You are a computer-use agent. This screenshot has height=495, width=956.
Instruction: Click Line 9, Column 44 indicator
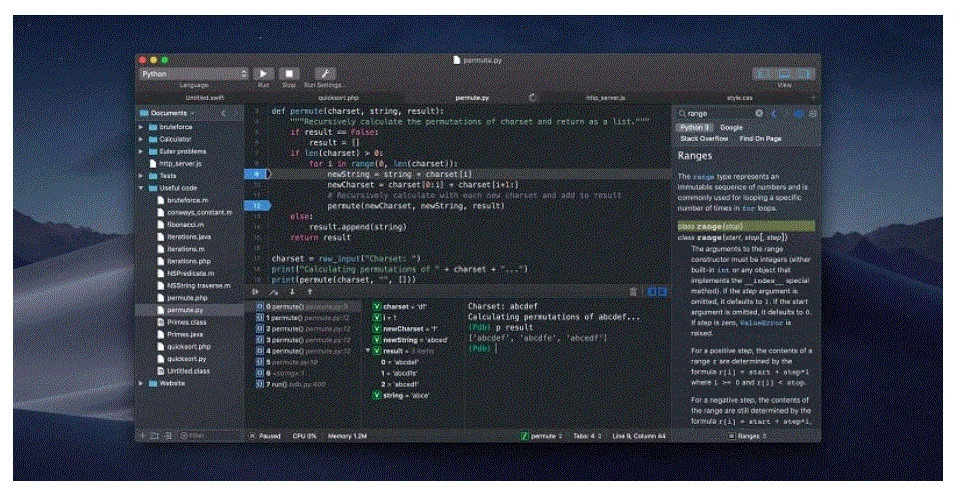coord(639,436)
